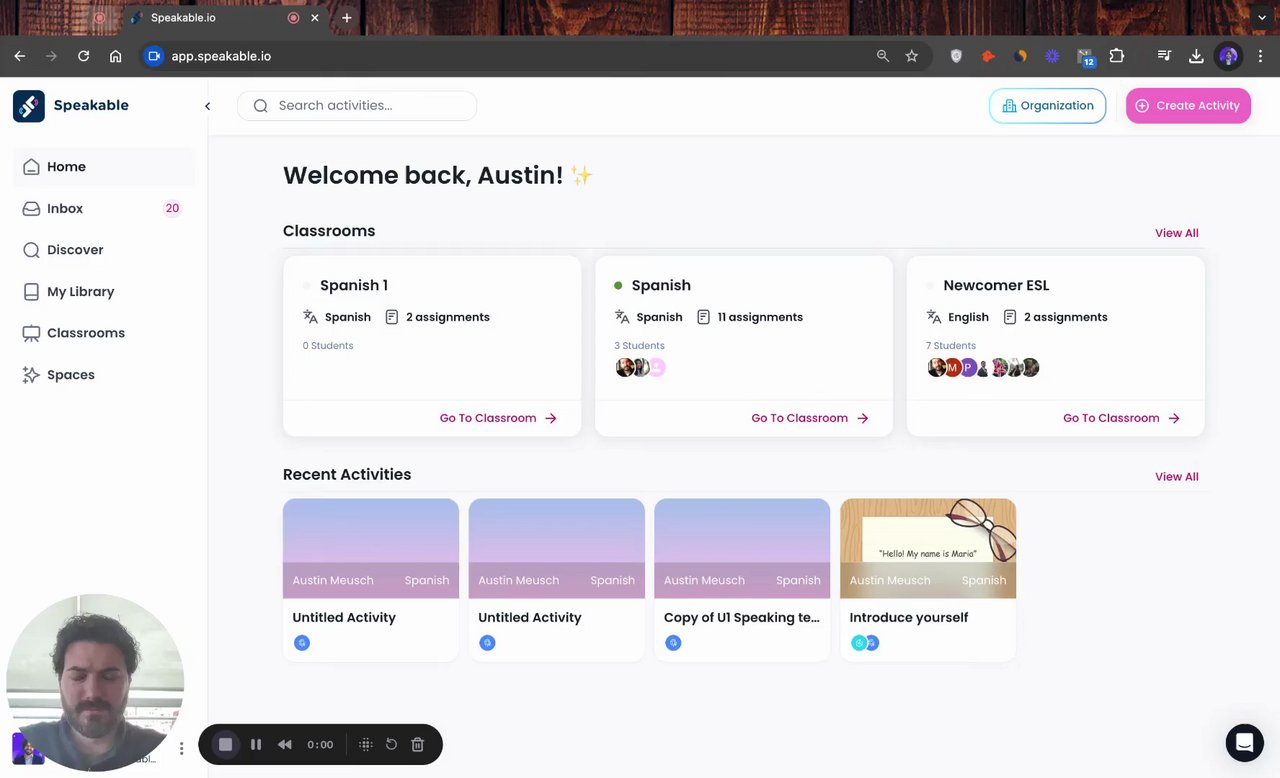1280x778 pixels.
Task: Open the Inbox sidebar item
Action: click(x=104, y=208)
